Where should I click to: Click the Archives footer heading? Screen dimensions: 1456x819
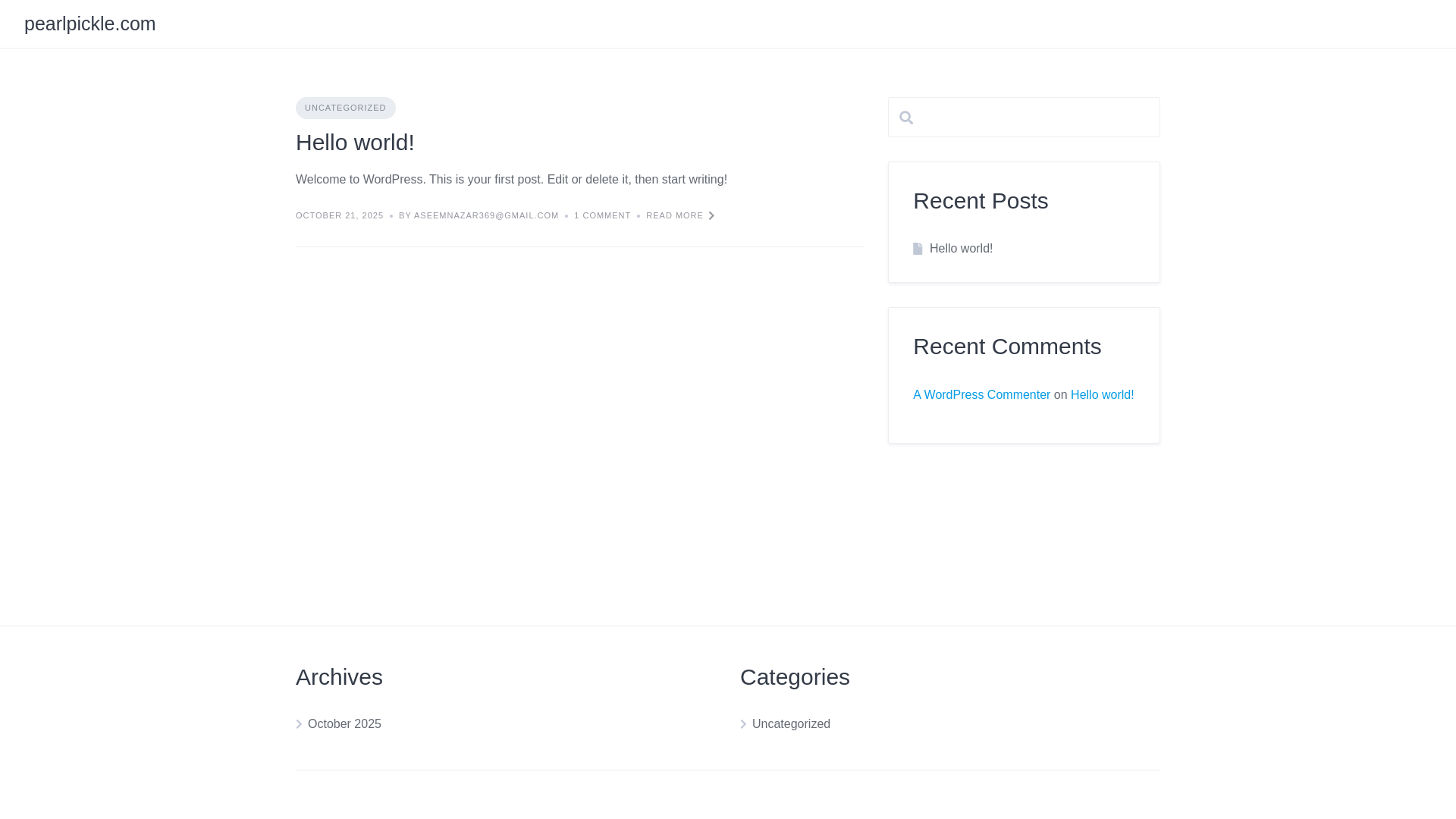point(339,677)
